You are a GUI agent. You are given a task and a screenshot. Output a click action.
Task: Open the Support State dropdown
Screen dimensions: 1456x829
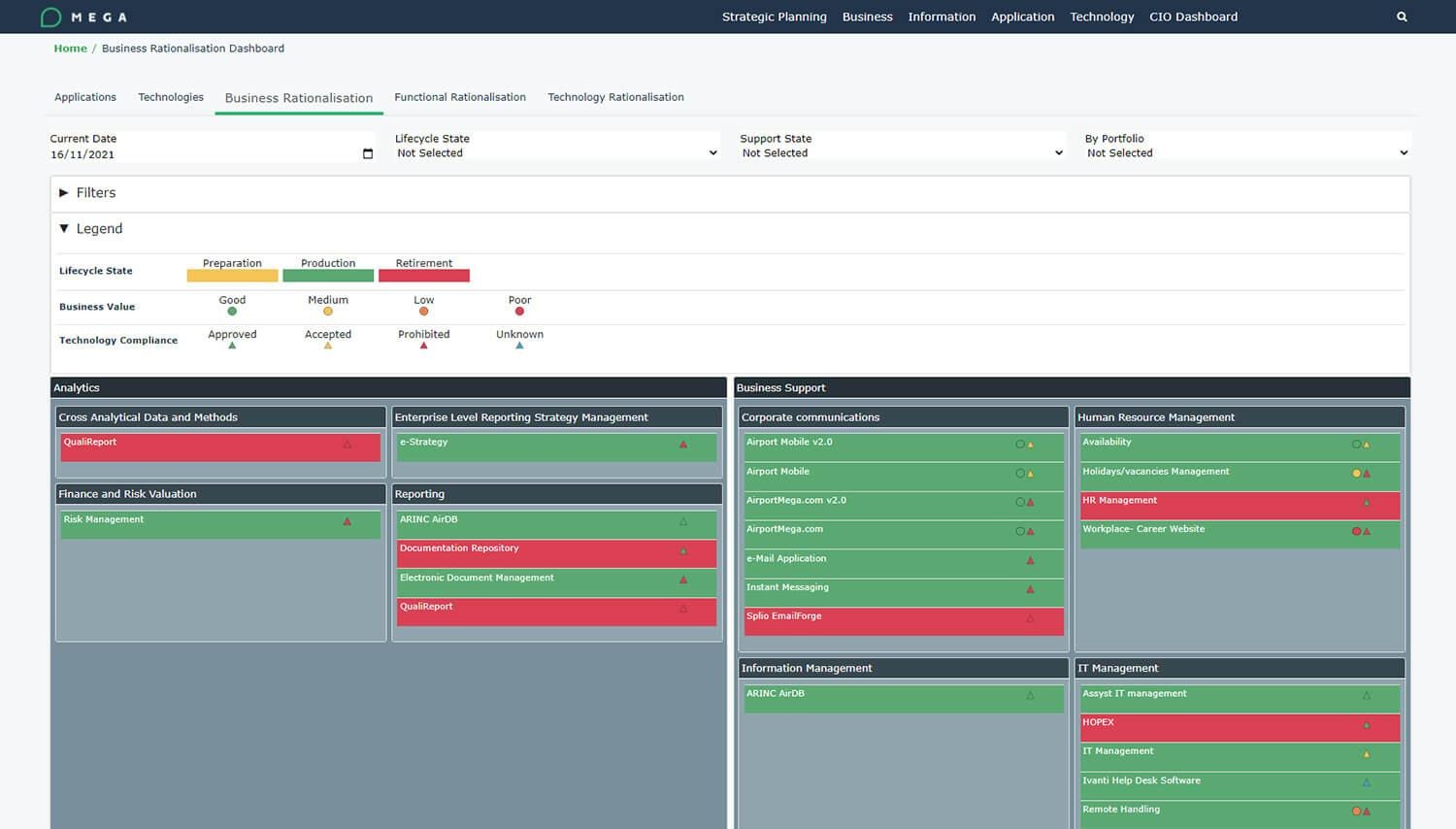click(x=902, y=152)
